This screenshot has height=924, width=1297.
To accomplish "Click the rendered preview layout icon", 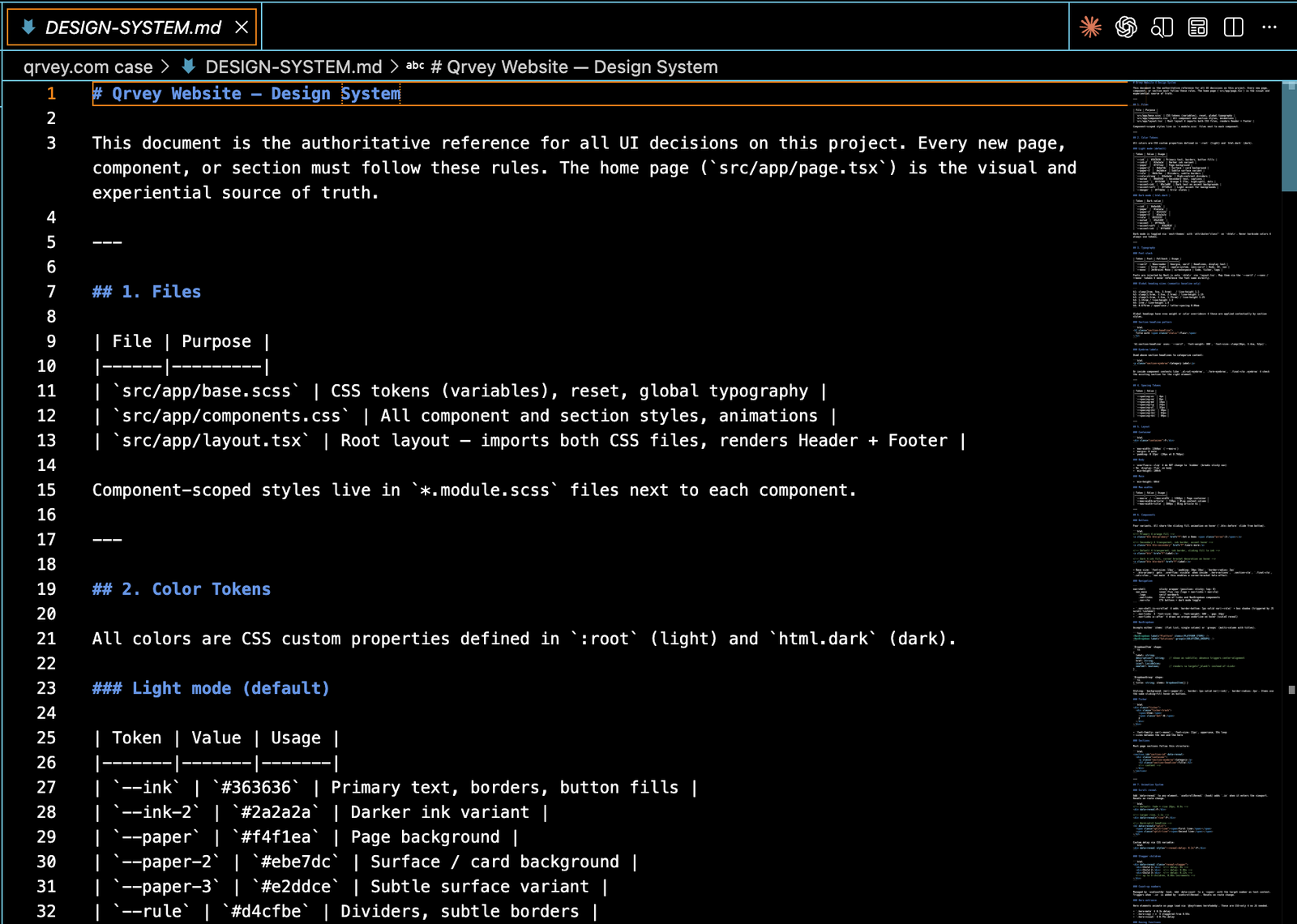I will click(1197, 27).
